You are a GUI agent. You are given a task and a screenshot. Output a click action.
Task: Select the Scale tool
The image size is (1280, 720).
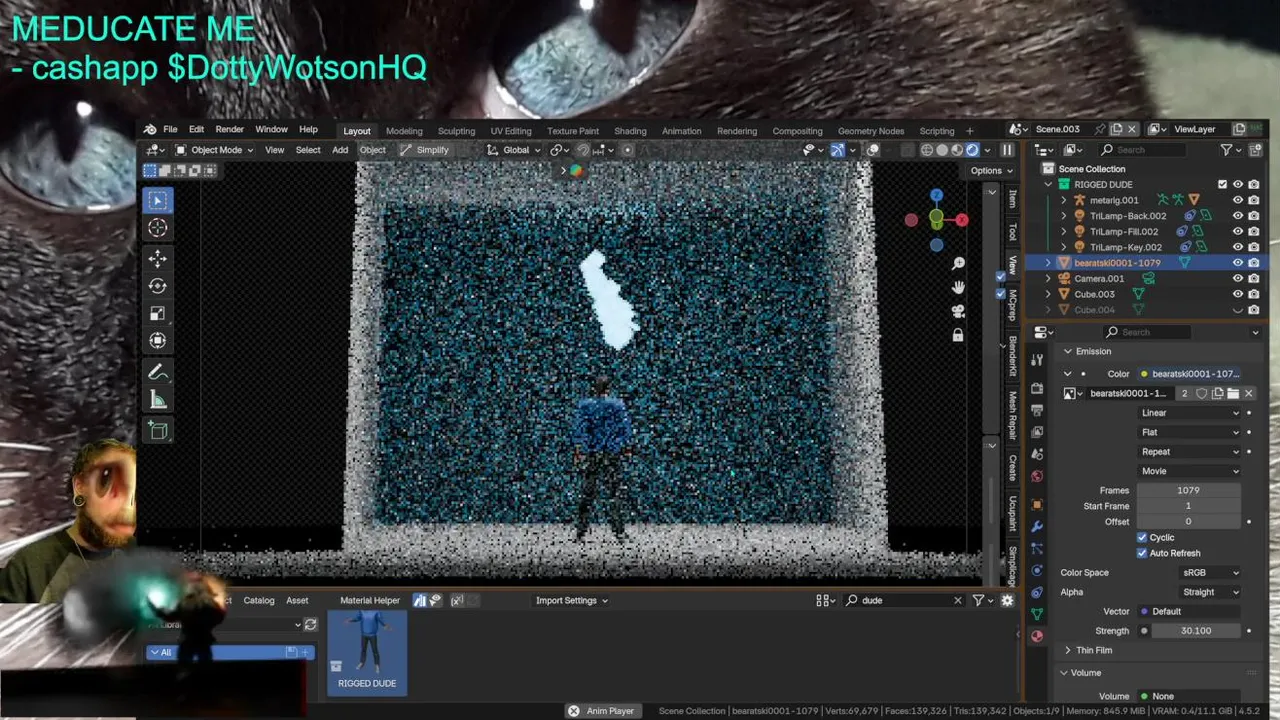click(x=158, y=314)
